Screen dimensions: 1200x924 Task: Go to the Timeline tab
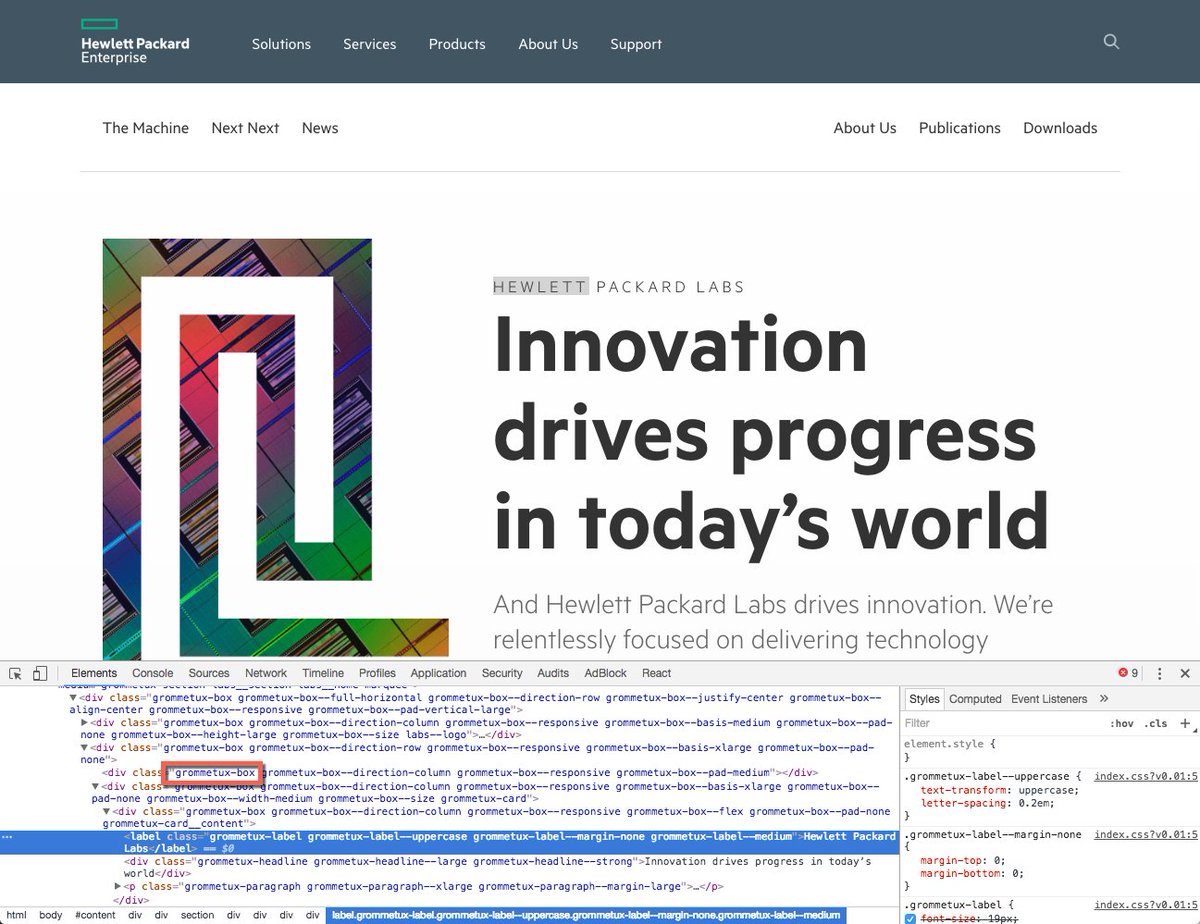pos(323,673)
